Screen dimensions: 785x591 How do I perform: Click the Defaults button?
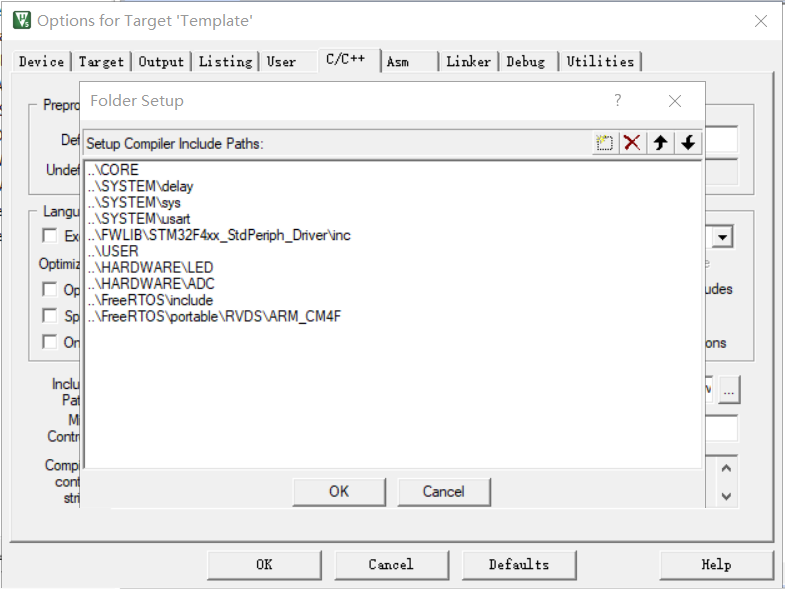(519, 564)
